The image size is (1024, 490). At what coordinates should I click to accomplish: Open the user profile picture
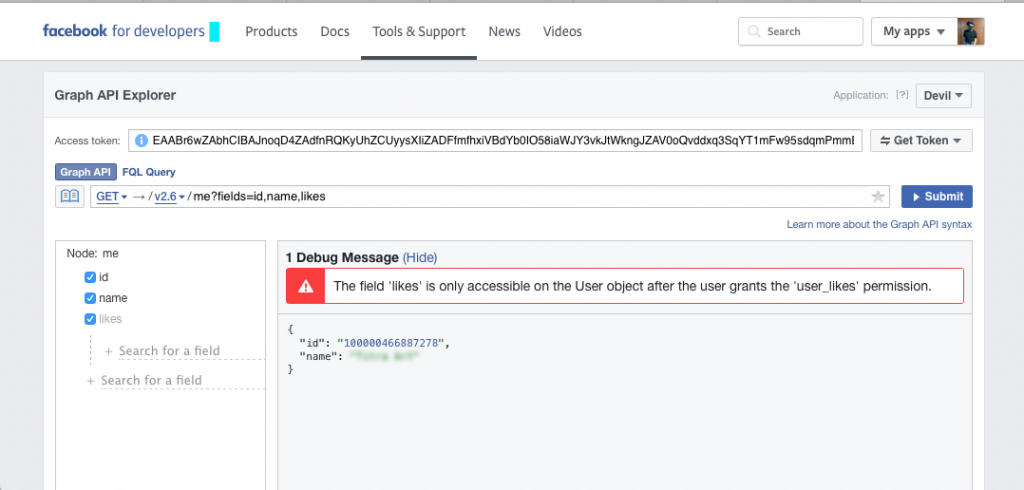click(x=971, y=31)
